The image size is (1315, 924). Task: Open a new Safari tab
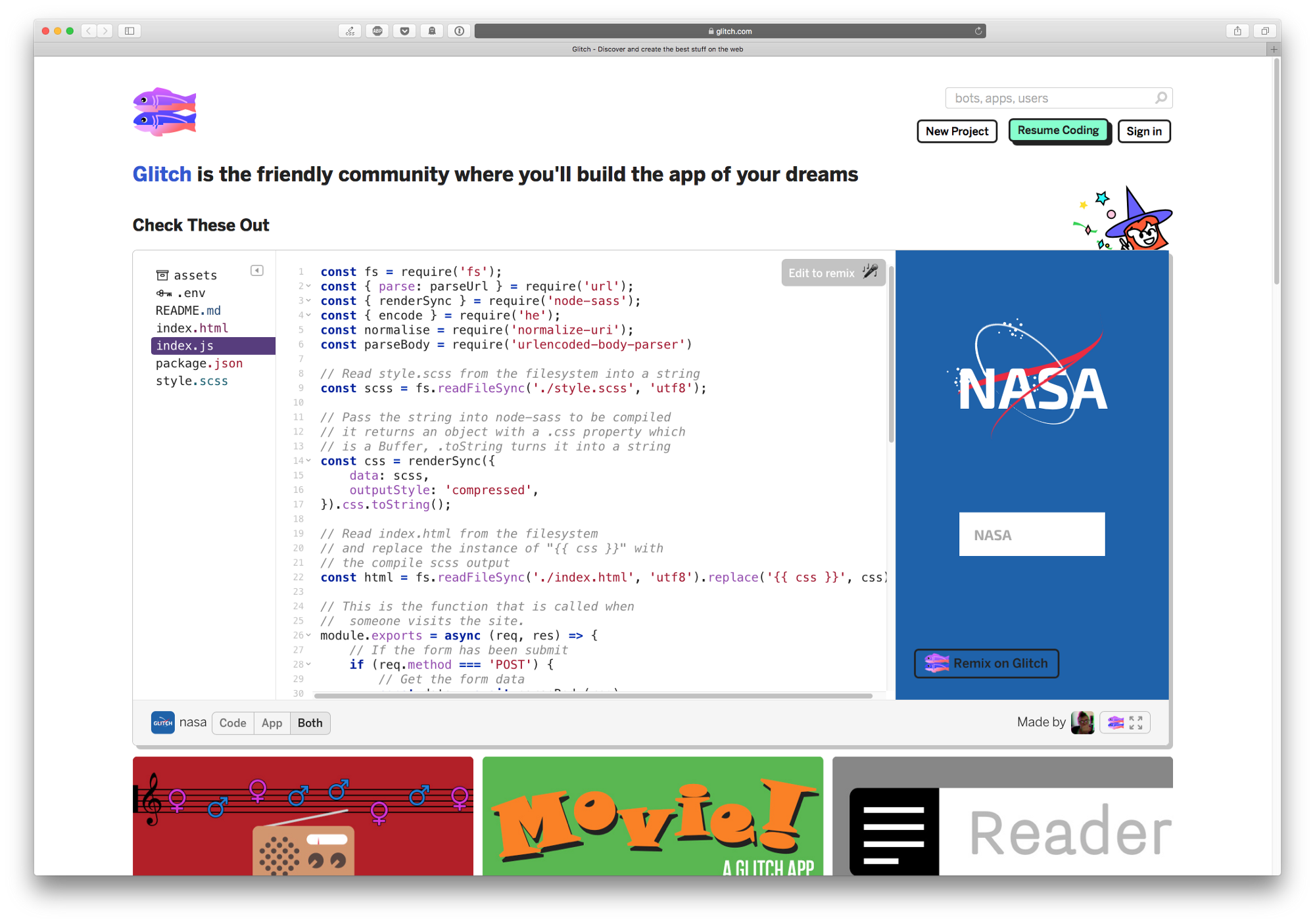click(x=1274, y=49)
